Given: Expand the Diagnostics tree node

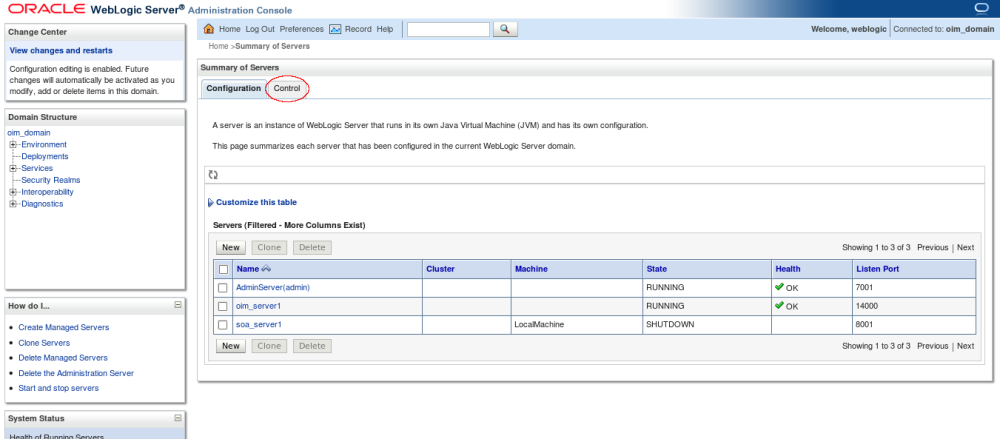Looking at the screenshot, I should coord(12,204).
